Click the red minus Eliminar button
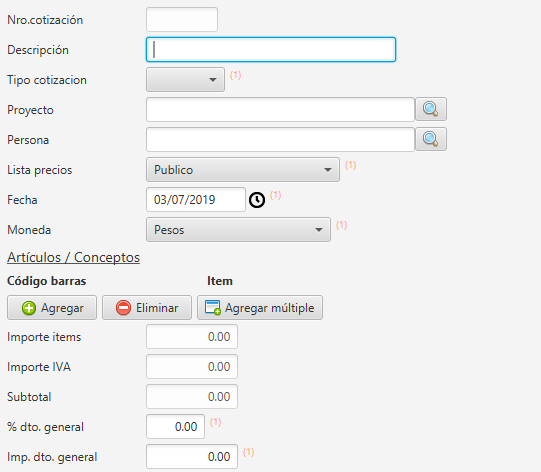The image size is (541, 472). tap(147, 307)
